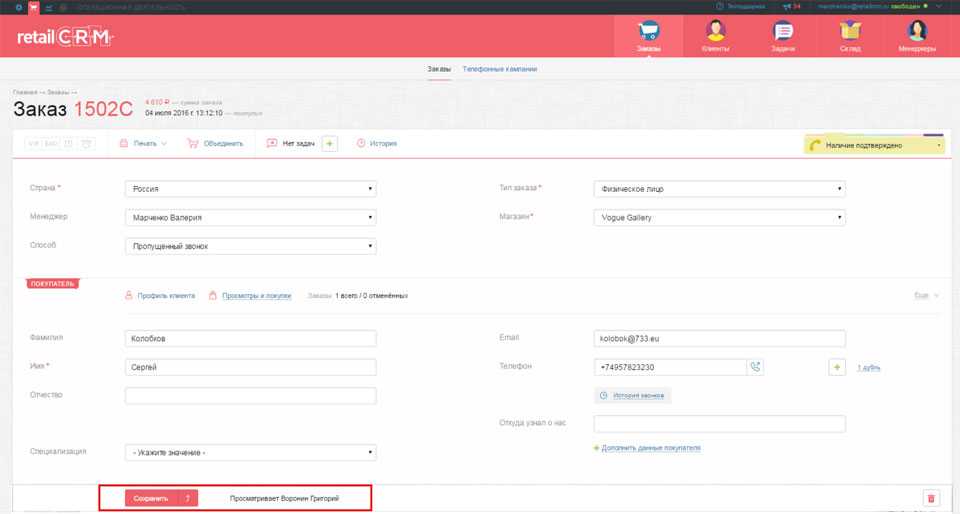Image resolution: width=960 pixels, height=514 pixels.
Task: Click the phone call icon next to Телефон
Action: point(756,367)
